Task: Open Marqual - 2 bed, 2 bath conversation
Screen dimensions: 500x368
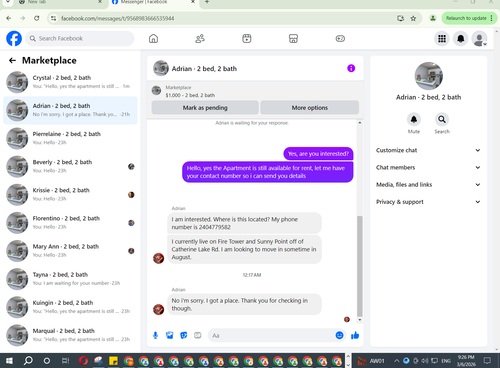Action: point(70,335)
